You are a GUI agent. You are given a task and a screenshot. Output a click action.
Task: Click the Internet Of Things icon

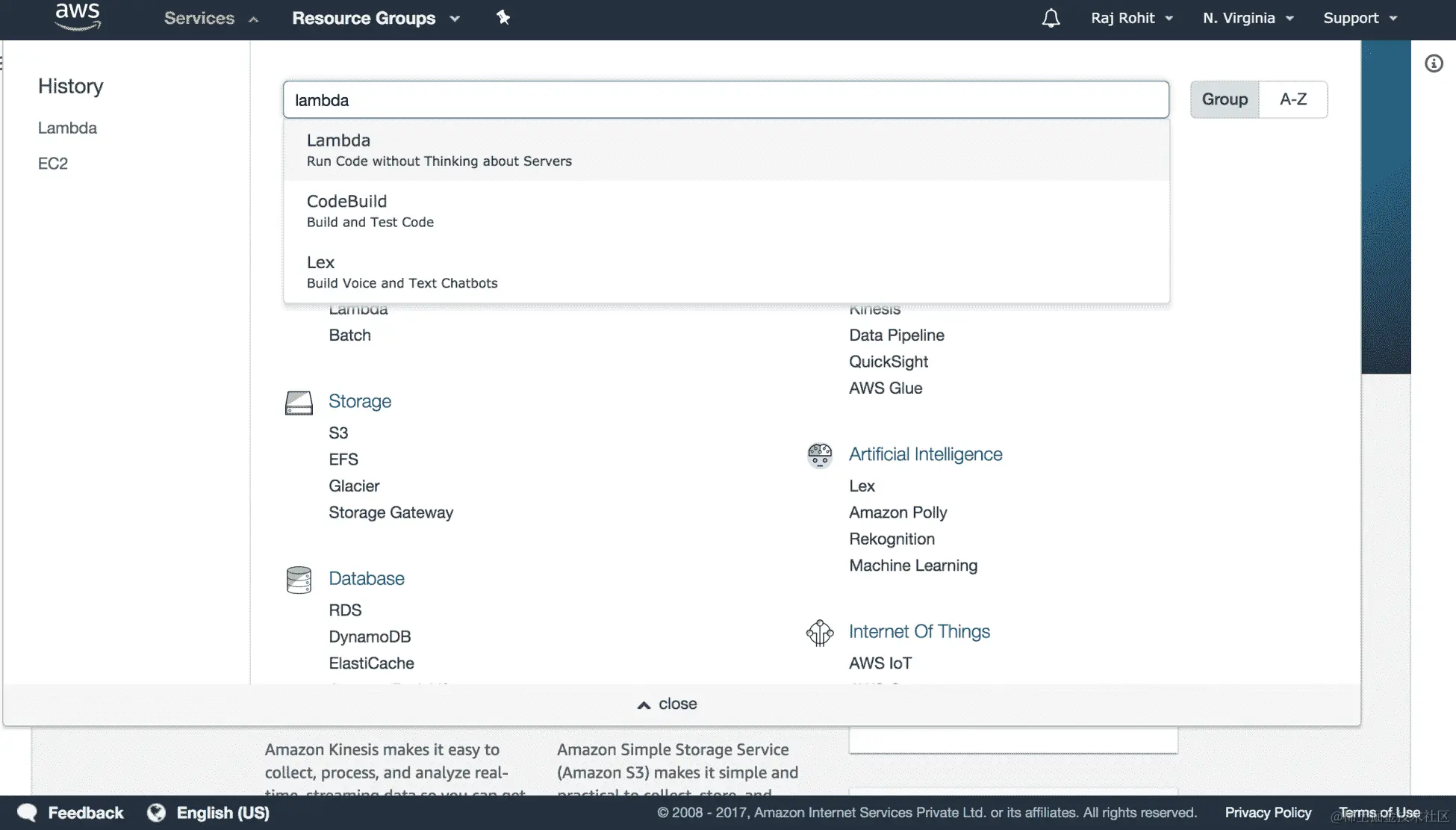(819, 633)
